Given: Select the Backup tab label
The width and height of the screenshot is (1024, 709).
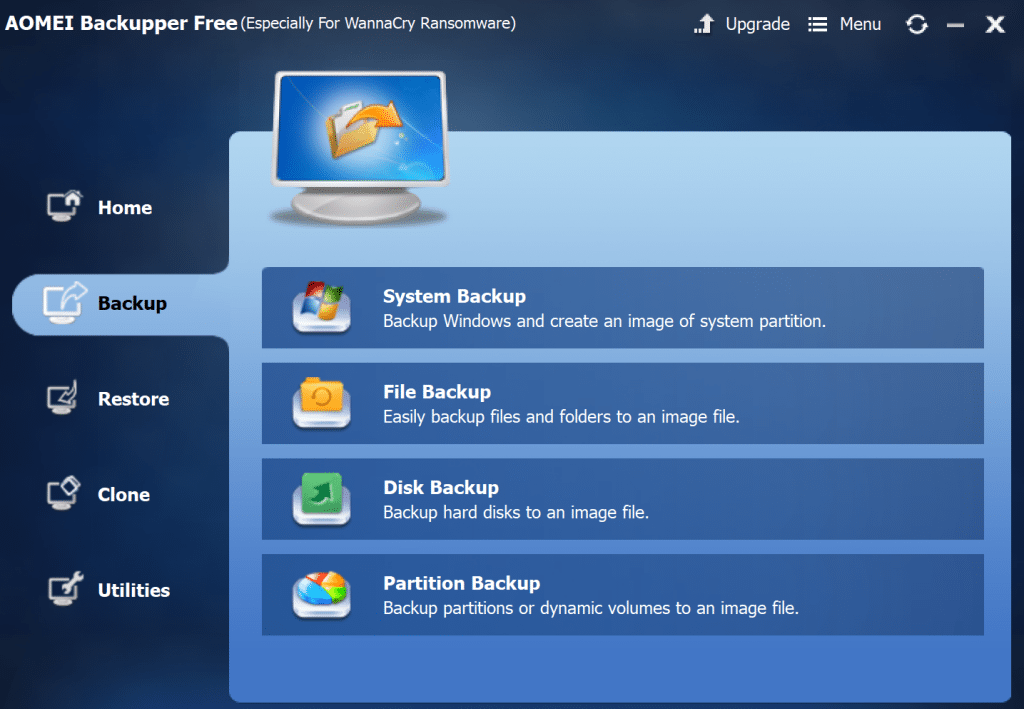Looking at the screenshot, I should click(x=132, y=304).
